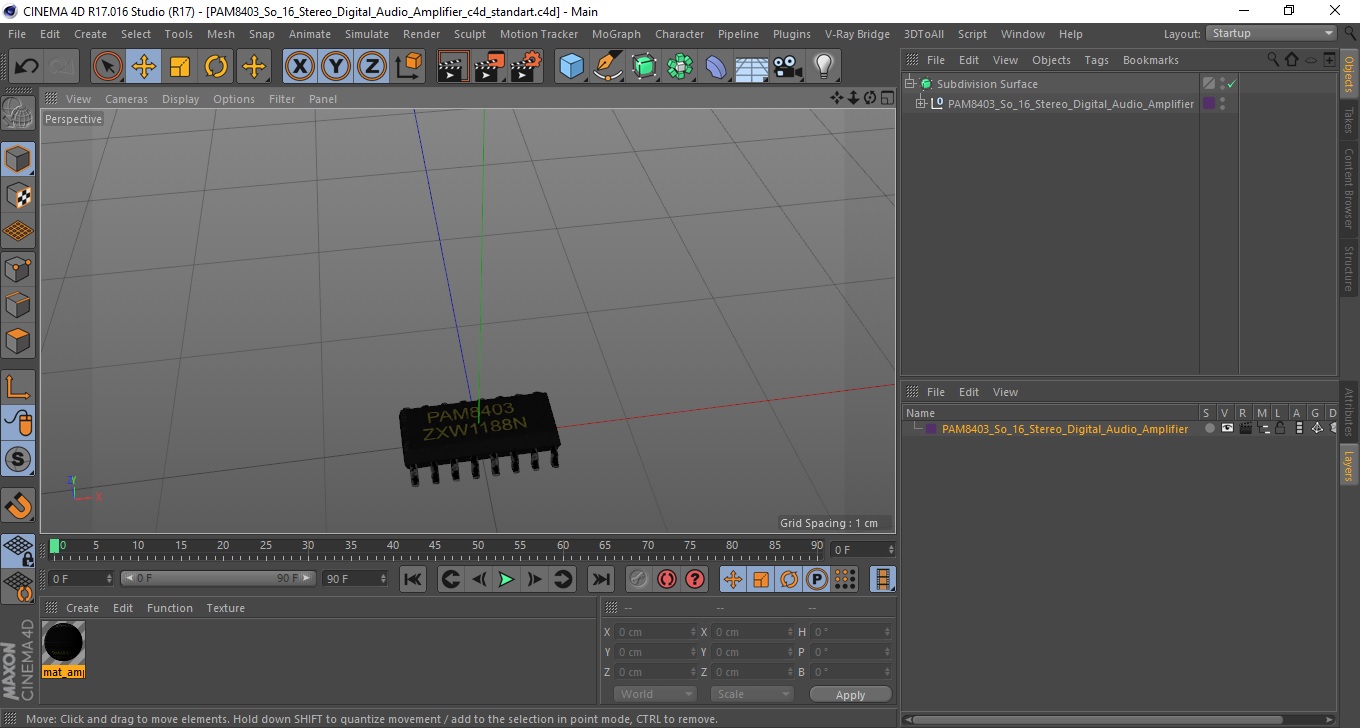Switch to Points mode

point(18,268)
